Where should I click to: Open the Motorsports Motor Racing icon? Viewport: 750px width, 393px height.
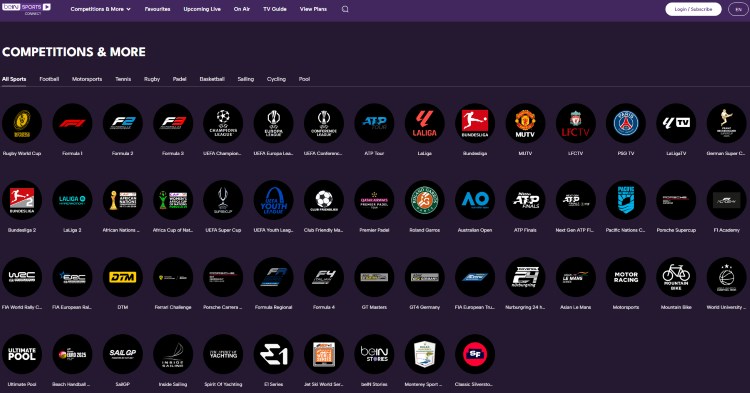pyautogui.click(x=626, y=277)
